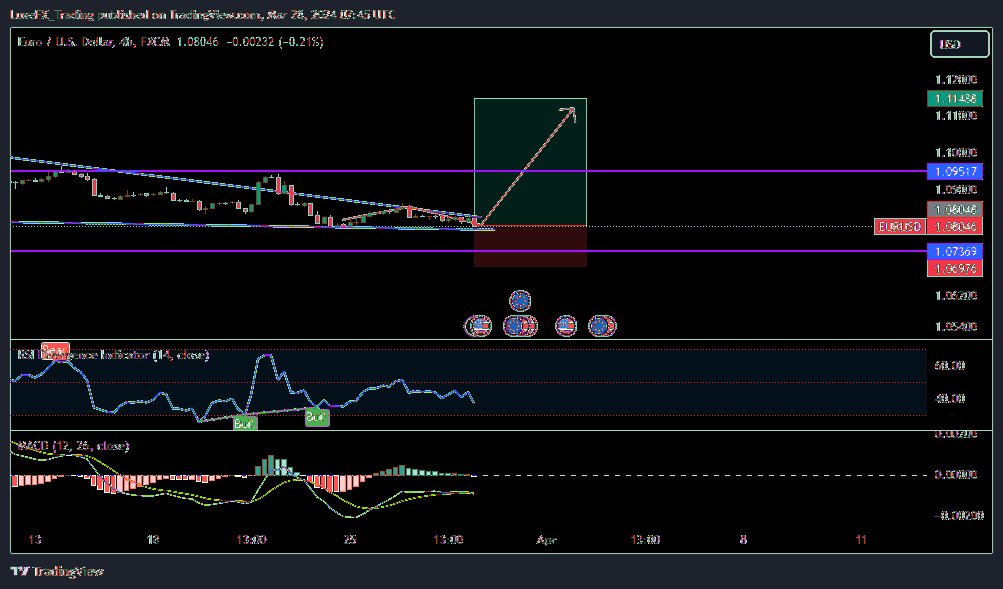Click the earlier green Bull divergence label
Screen dimensions: 1003x589
[244, 423]
